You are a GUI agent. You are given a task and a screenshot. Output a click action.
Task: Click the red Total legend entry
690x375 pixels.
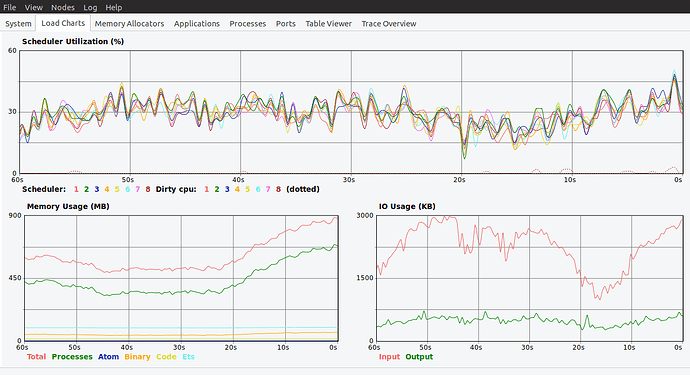(36, 357)
